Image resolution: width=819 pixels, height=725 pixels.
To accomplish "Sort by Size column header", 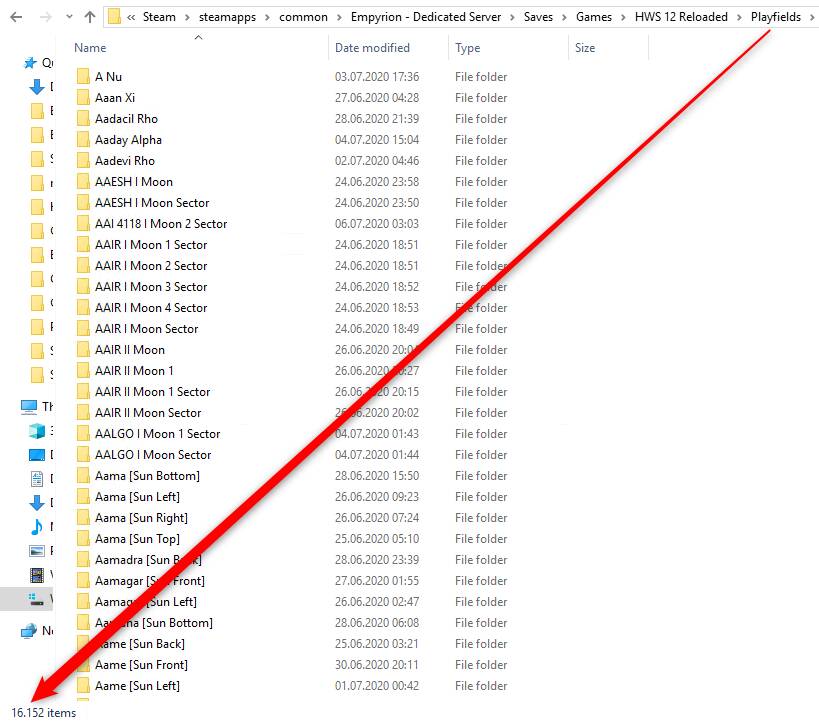I will coord(585,48).
